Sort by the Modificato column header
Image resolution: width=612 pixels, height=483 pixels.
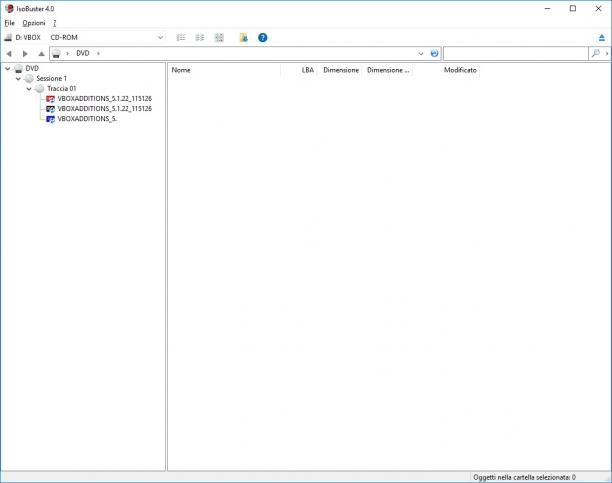pyautogui.click(x=460, y=70)
